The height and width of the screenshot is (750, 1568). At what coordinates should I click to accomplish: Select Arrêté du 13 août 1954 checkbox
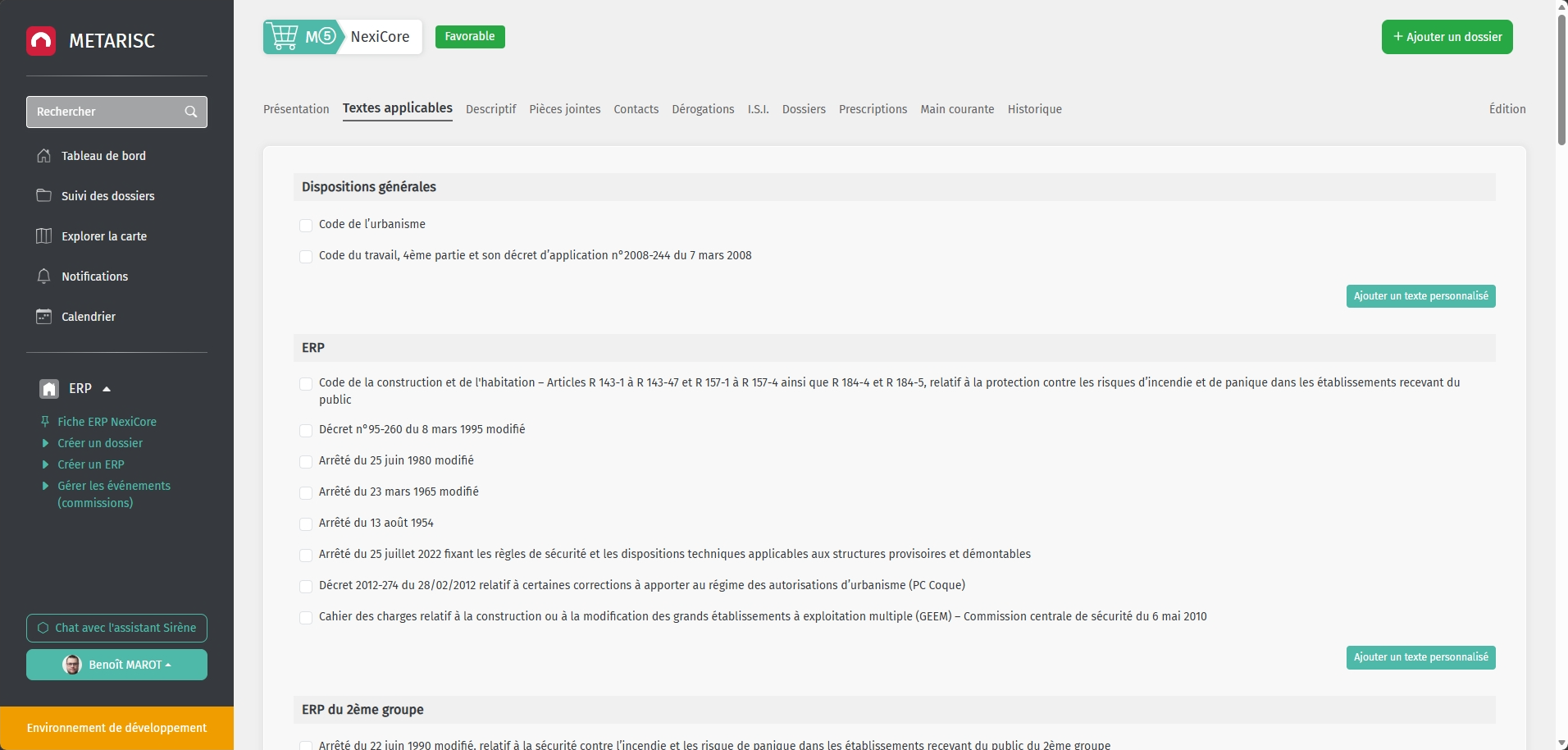pos(306,524)
